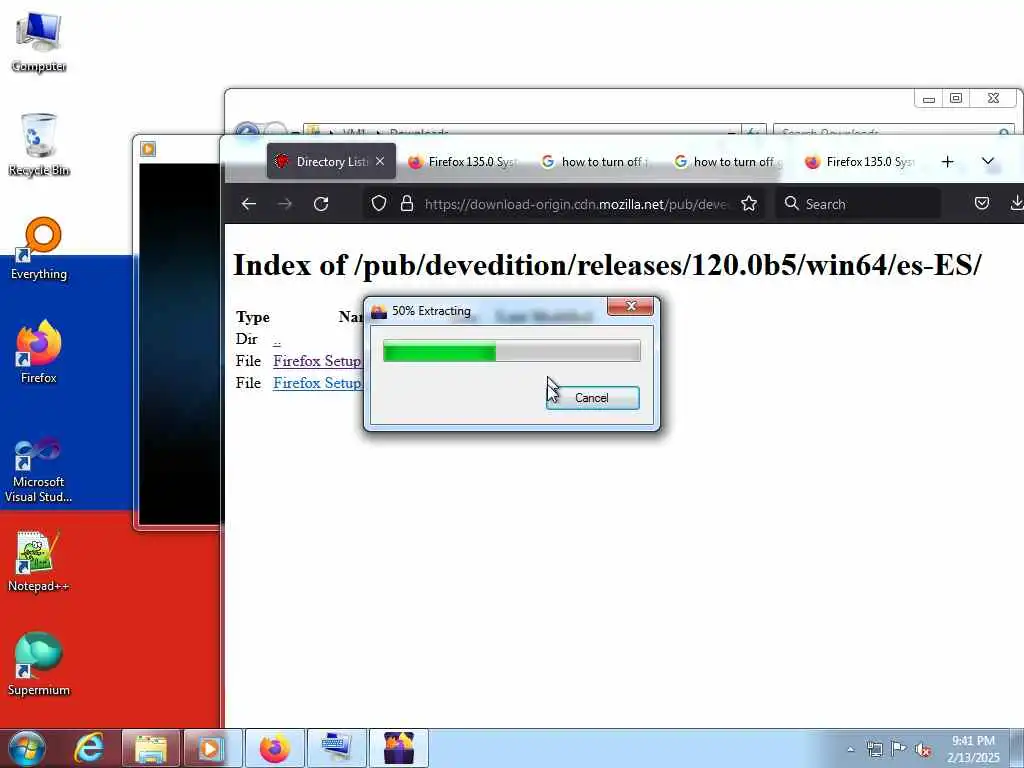Open parent directory '..' link
This screenshot has height=768, width=1024.
(x=277, y=340)
